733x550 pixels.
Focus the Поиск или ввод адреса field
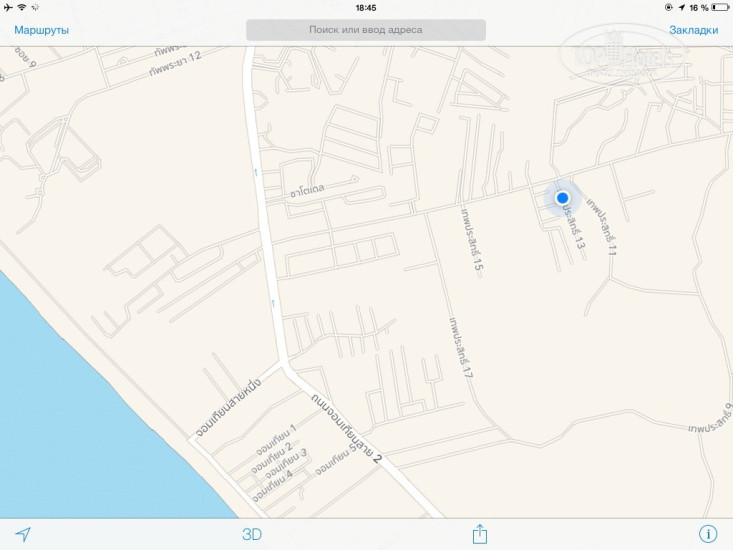pos(366,30)
